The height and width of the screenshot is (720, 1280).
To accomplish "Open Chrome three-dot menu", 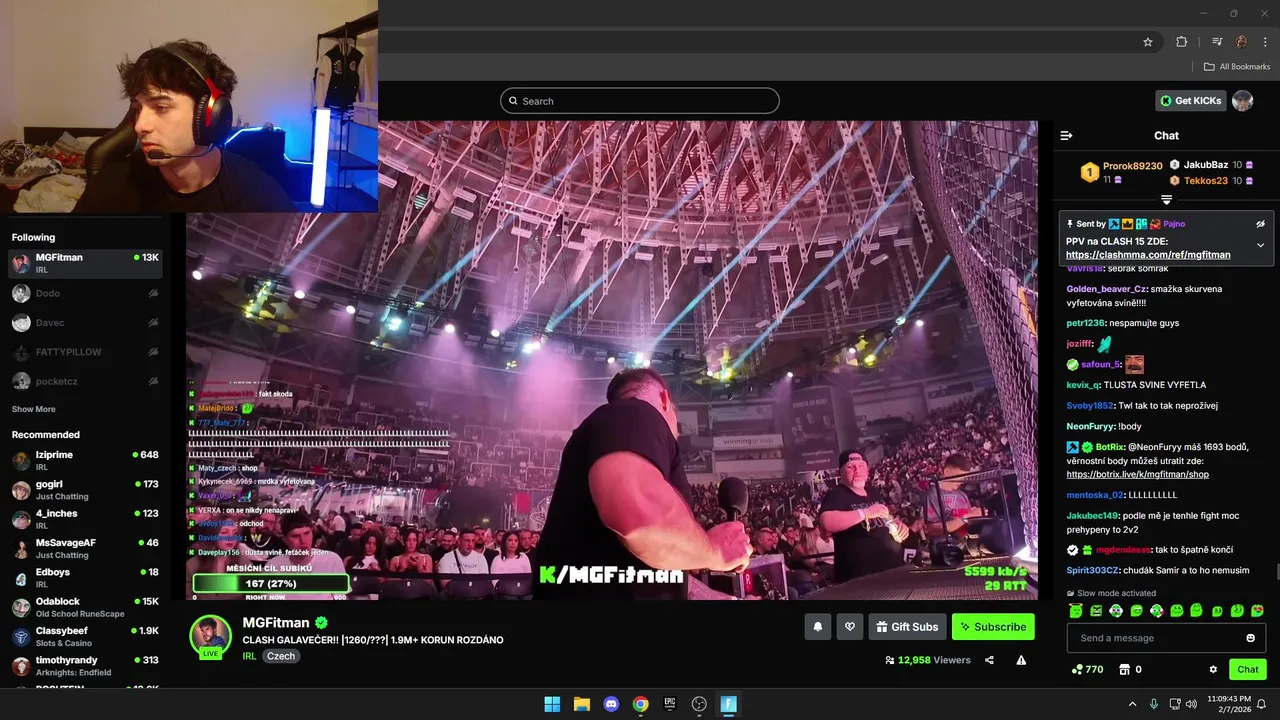I will [x=1265, y=42].
